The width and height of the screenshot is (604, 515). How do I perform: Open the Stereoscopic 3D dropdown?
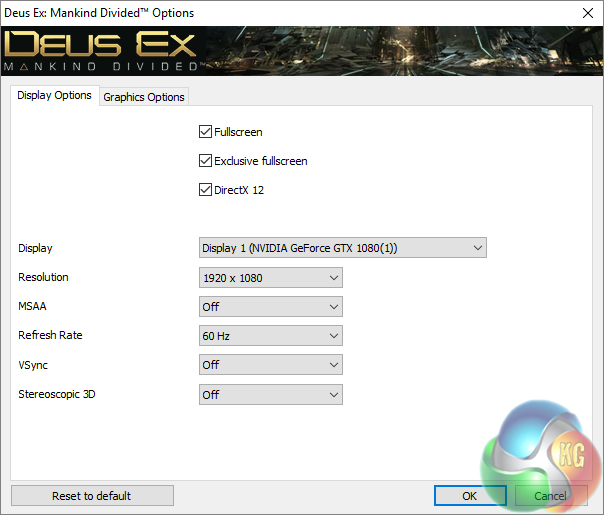point(270,394)
